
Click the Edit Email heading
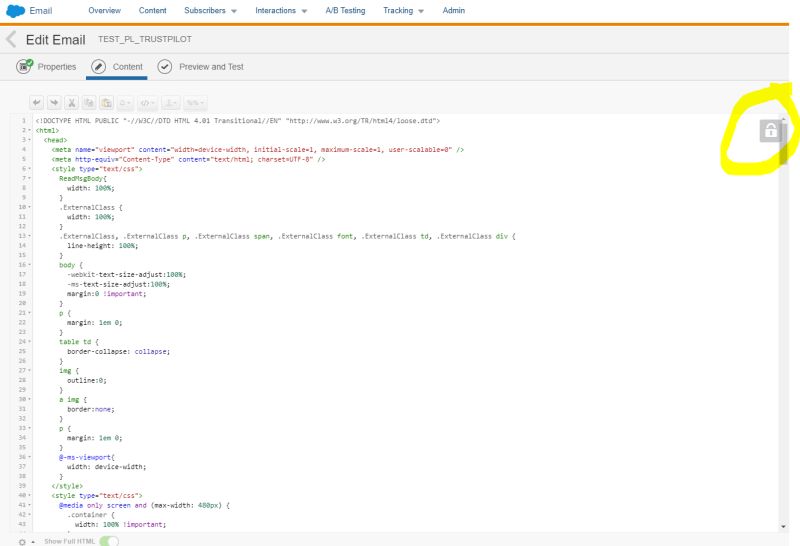[x=56, y=40]
